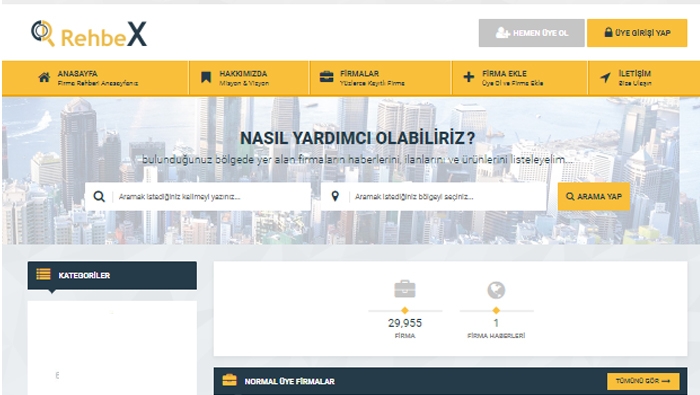Click the globe icon above FİRMA HABERLERİ
Viewport: 700px width, 395px height.
coord(496,290)
